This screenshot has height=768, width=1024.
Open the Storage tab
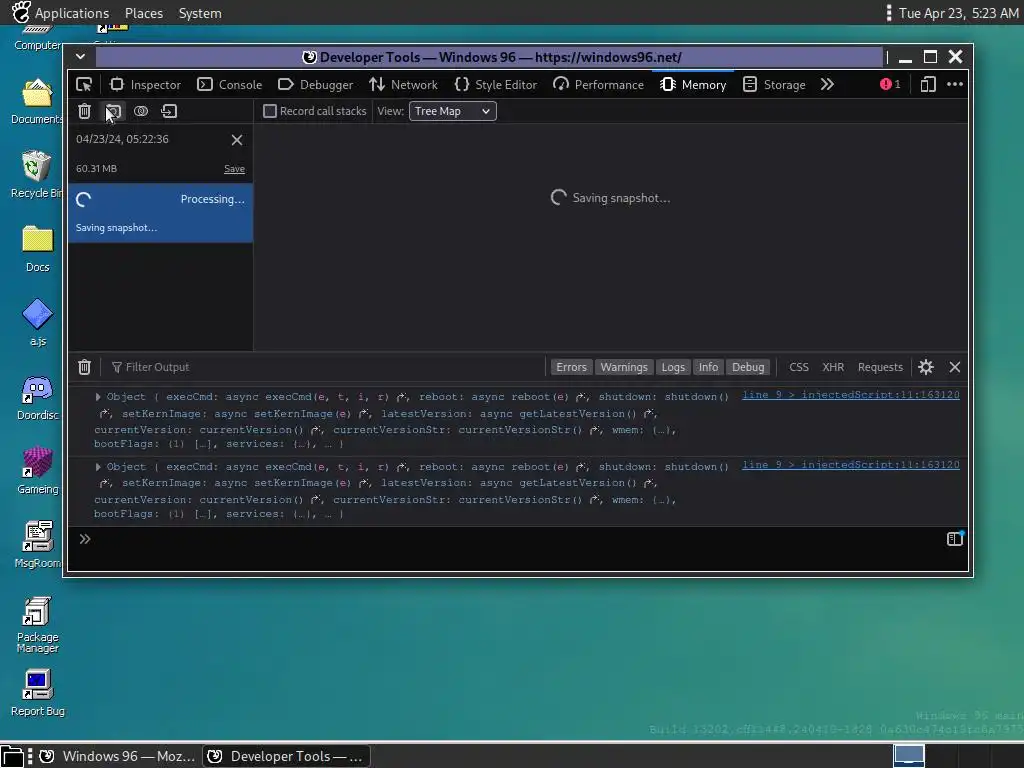[x=775, y=84]
